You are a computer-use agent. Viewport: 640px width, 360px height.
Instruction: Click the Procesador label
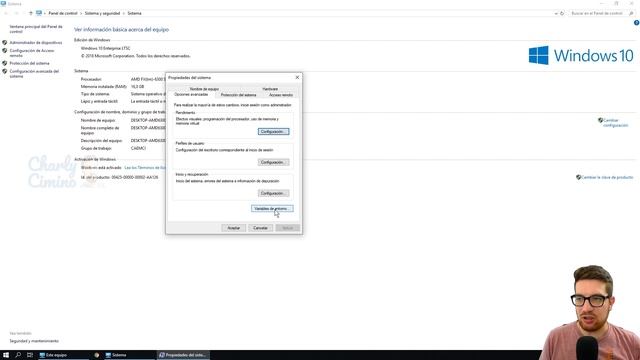[91, 79]
